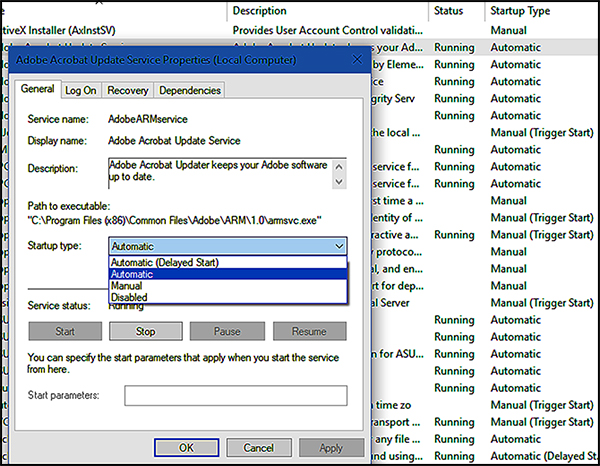Open the Recovery tab
The image size is (600, 466).
click(128, 90)
